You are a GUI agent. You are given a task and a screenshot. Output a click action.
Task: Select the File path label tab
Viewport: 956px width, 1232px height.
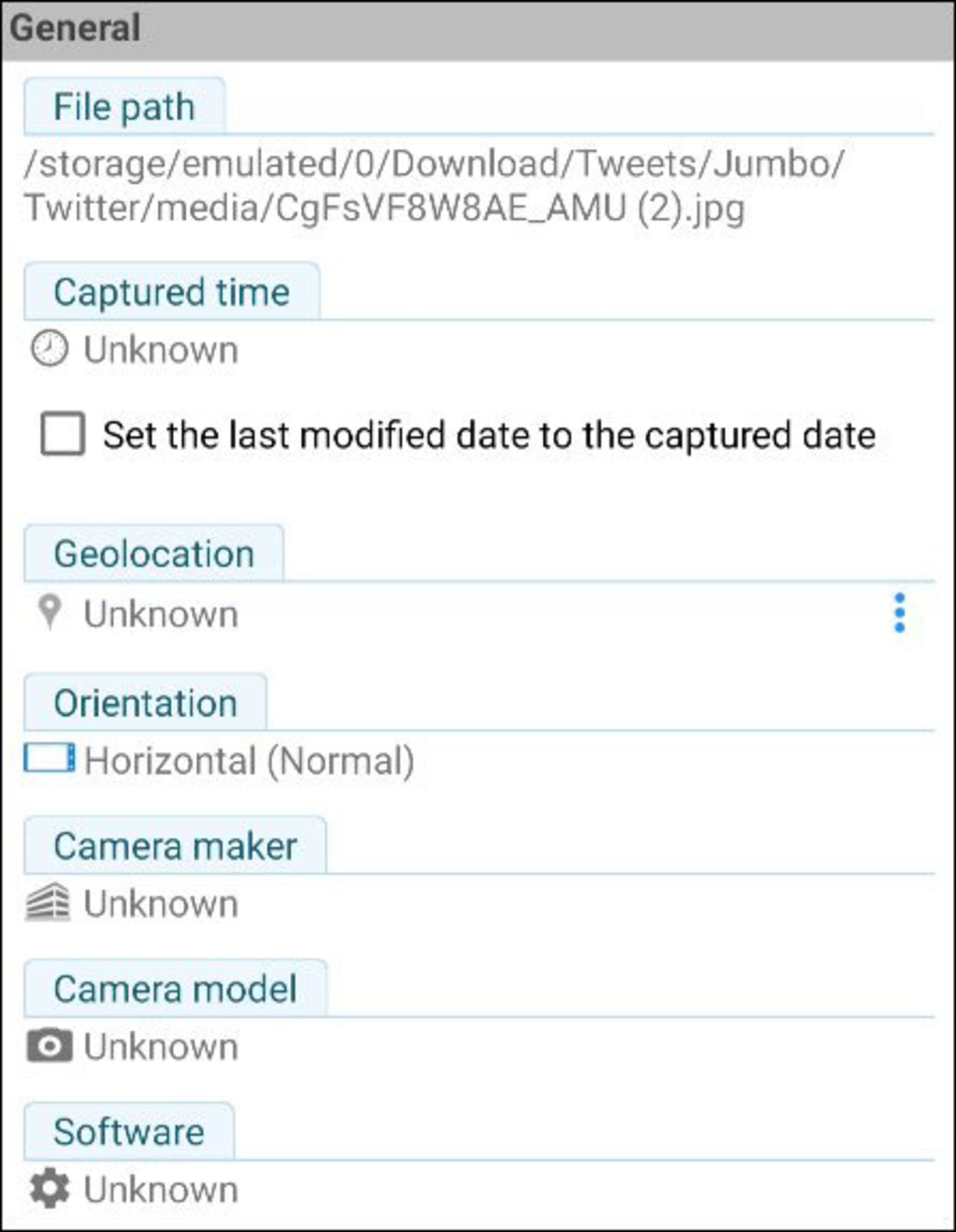pyautogui.click(x=124, y=107)
